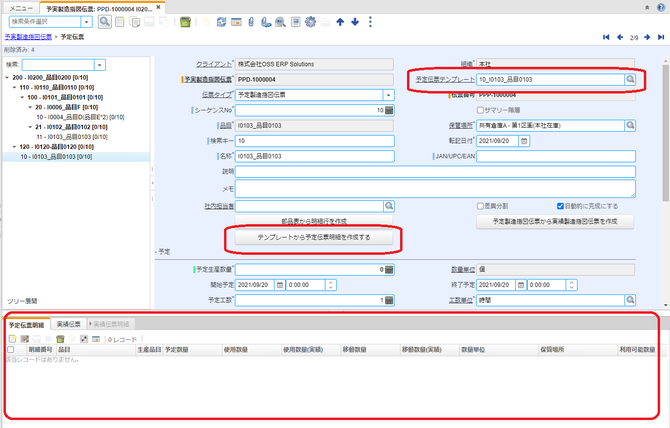The image size is (670, 428).
Task: Open lookup for 予定伝票テンプレート field
Action: click(x=630, y=79)
